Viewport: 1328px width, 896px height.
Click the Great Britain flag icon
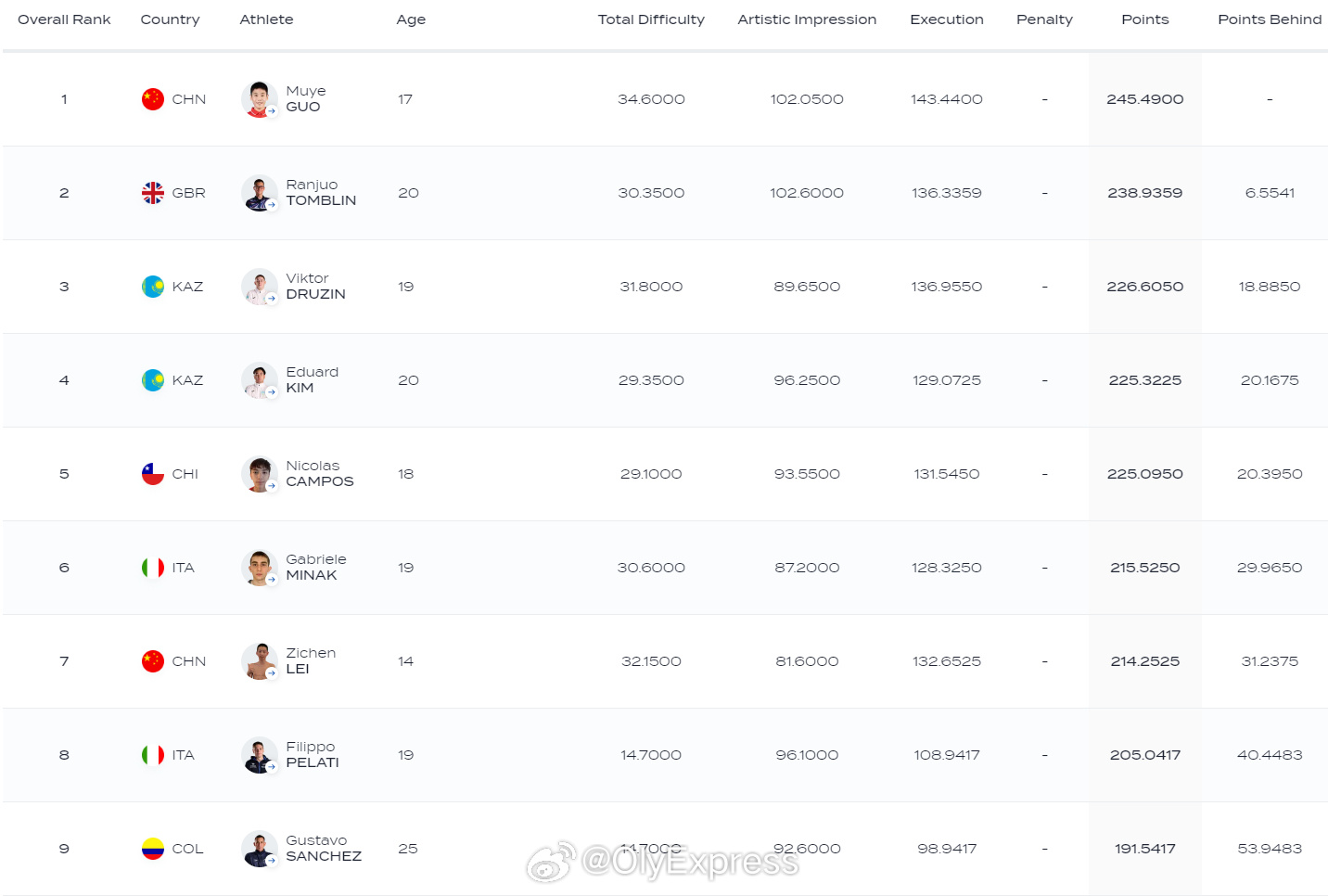click(153, 193)
